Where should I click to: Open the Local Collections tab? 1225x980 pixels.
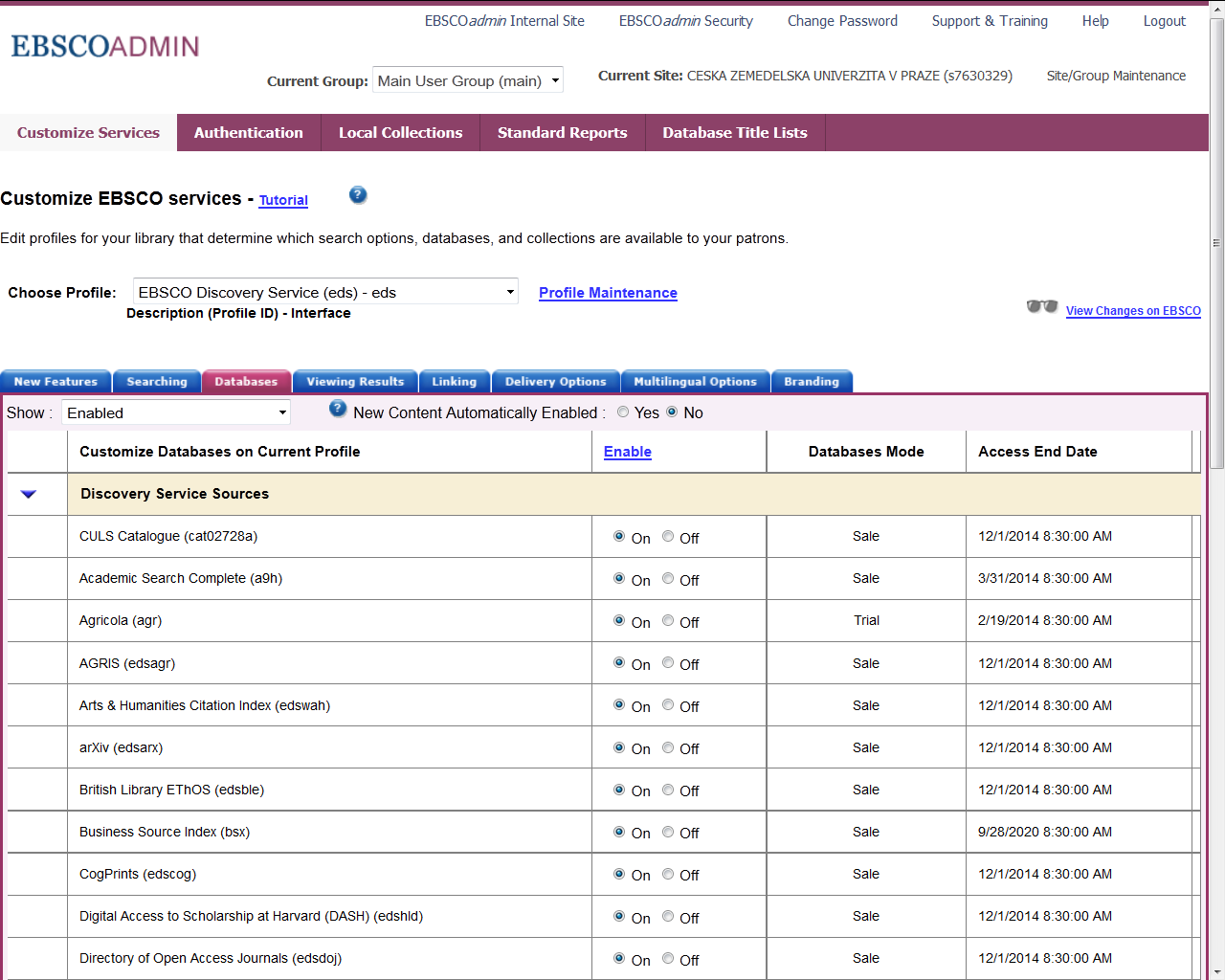tap(400, 133)
